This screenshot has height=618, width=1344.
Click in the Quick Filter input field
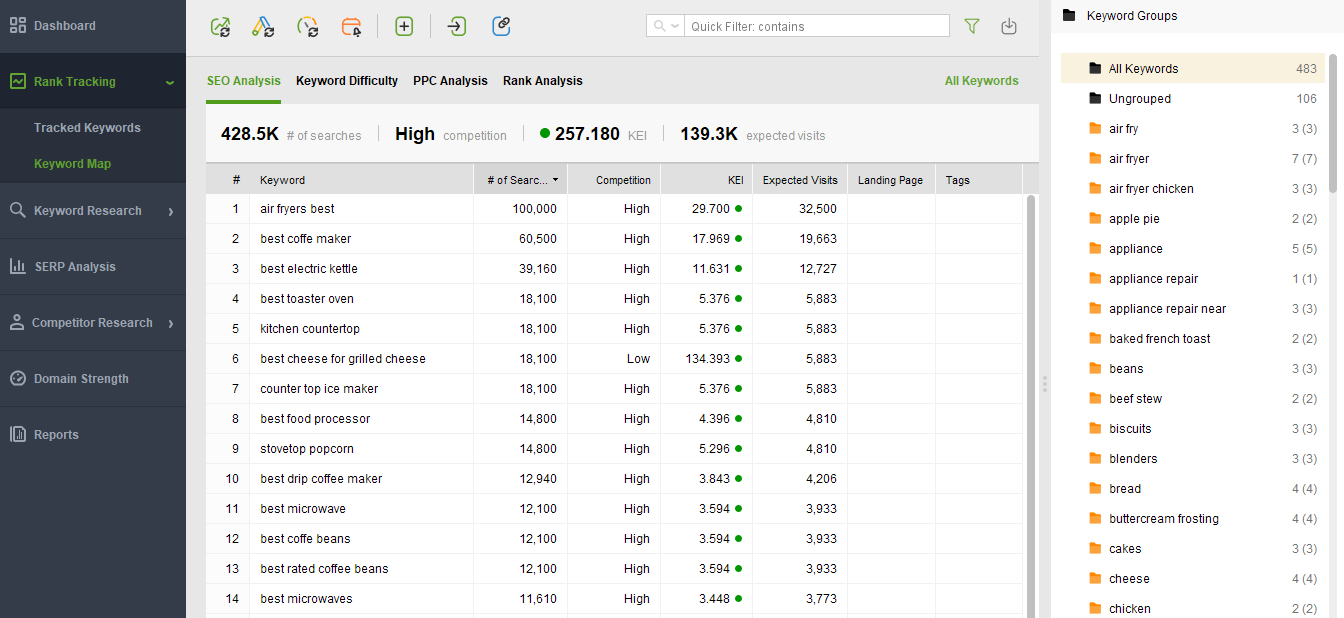[818, 26]
